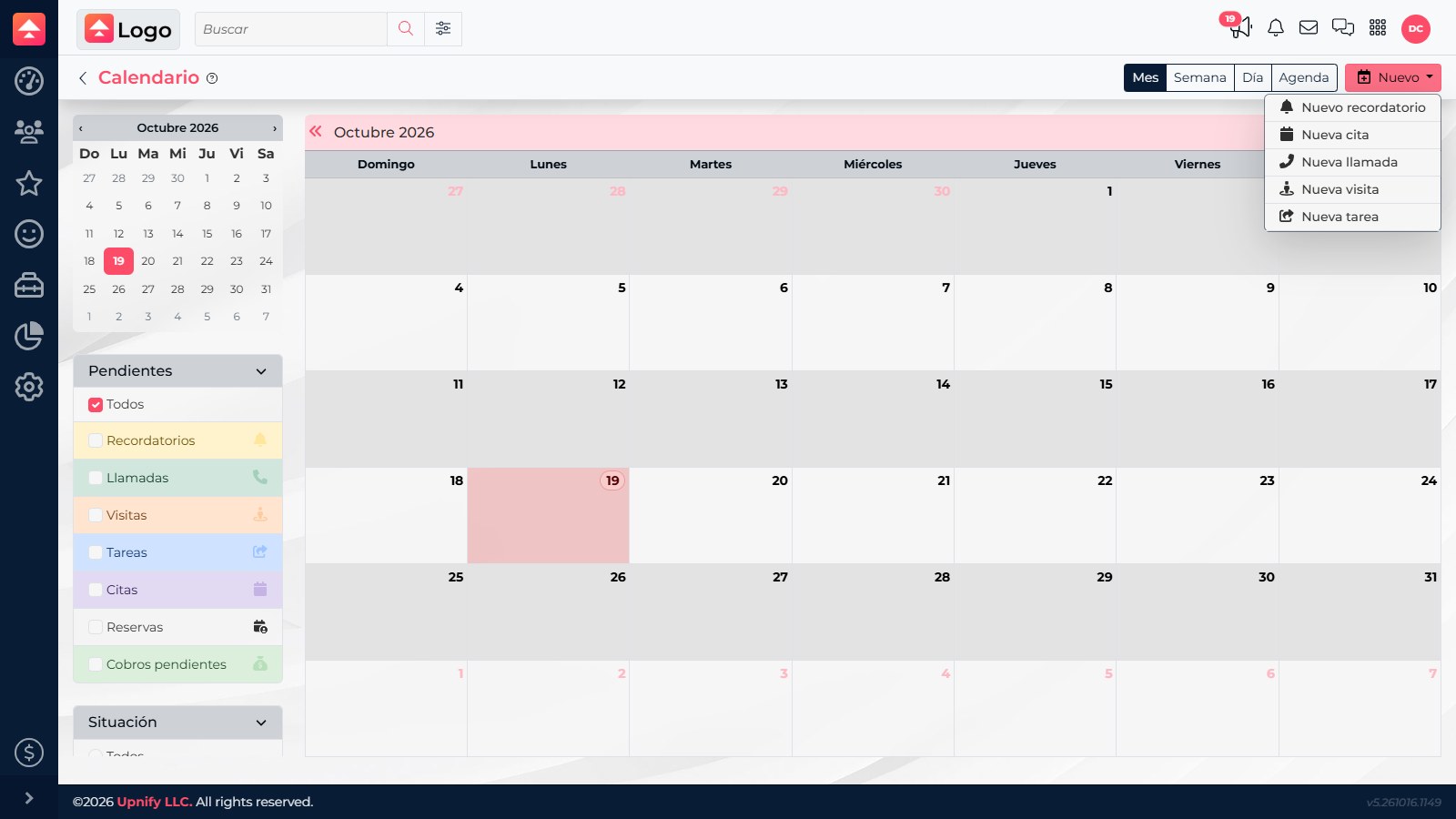Open the apps grid icon
Screen dimensions: 1456x819
click(1378, 27)
